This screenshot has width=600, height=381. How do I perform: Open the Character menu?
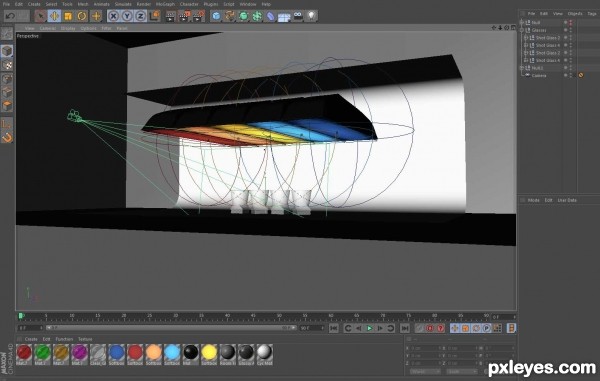coord(189,4)
